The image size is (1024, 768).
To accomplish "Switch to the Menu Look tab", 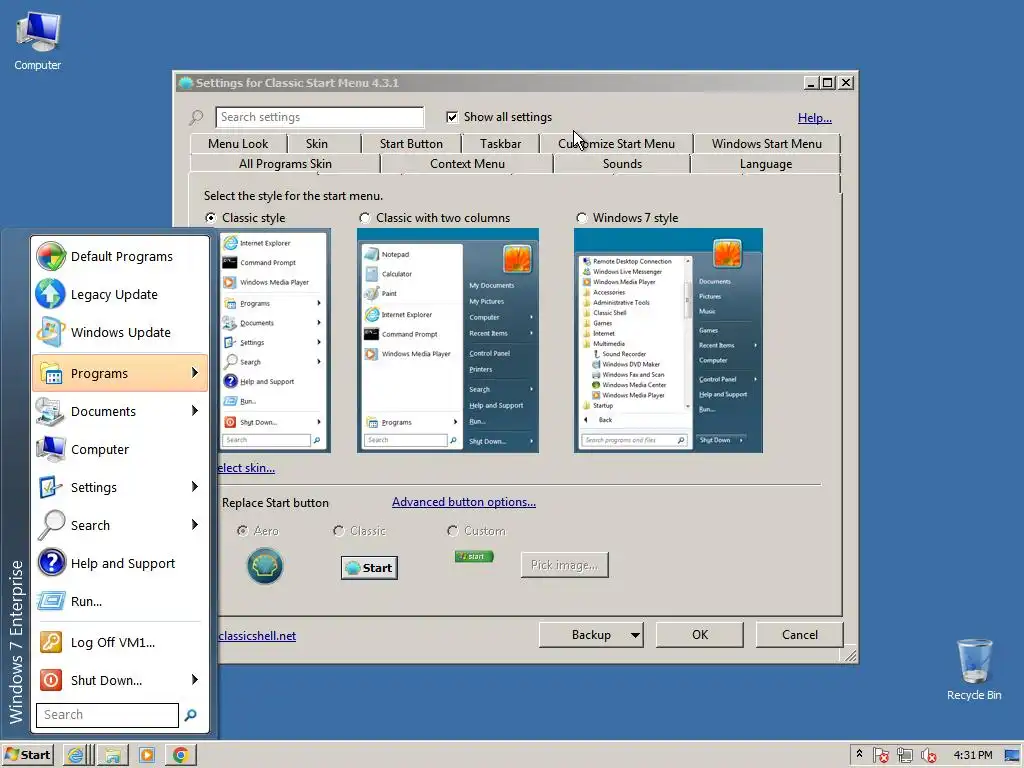I will point(238,144).
